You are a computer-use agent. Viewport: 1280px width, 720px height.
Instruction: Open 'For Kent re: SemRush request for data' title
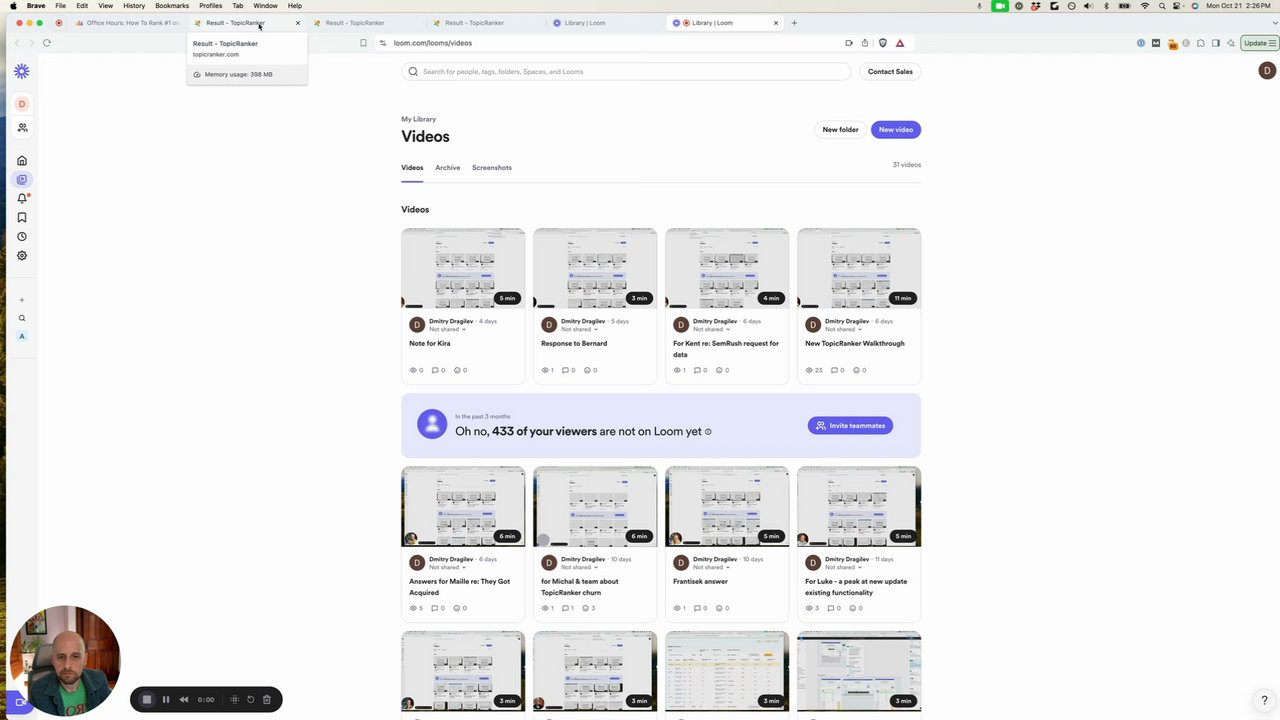pos(726,348)
